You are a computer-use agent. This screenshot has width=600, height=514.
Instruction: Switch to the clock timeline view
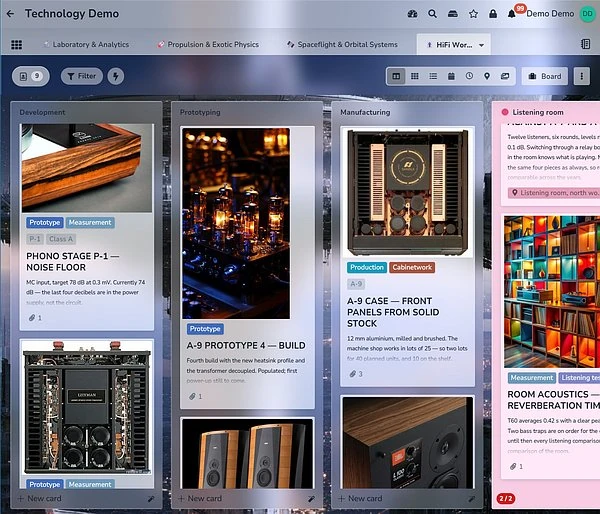click(x=469, y=76)
